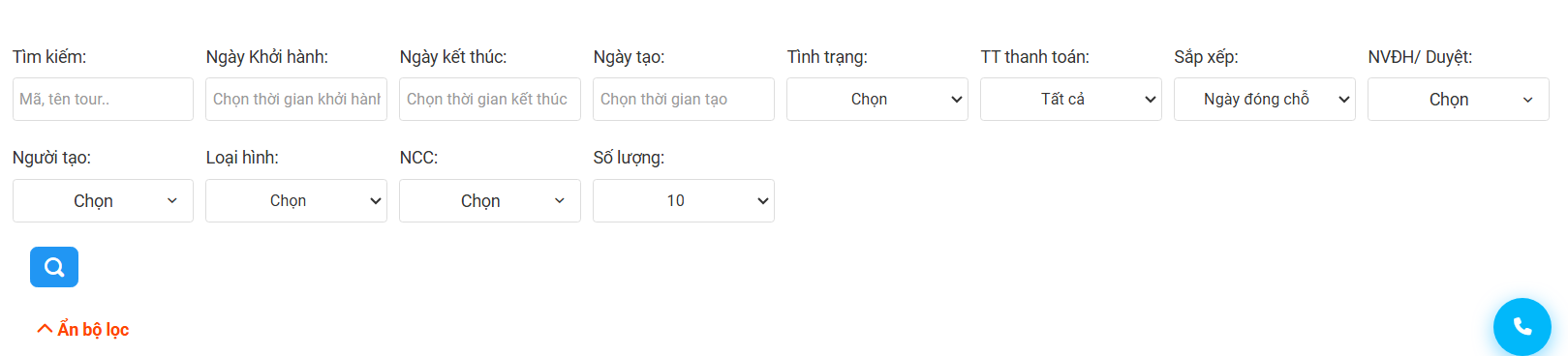Open the Ngày Khởi hành date picker field
Image resolution: width=1568 pixels, height=356 pixels.
(296, 99)
